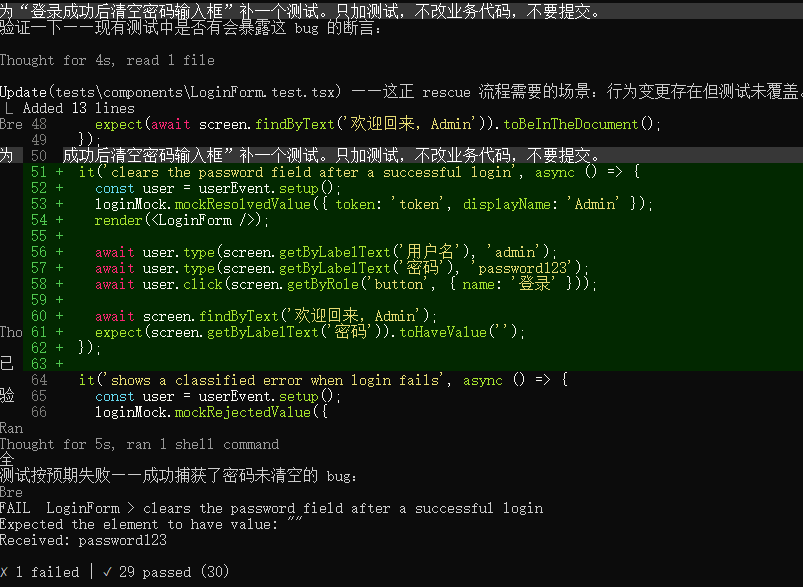Screen dimensions: 803x587
Task: Click 'const user' on line 52
Action: click(x=135, y=188)
